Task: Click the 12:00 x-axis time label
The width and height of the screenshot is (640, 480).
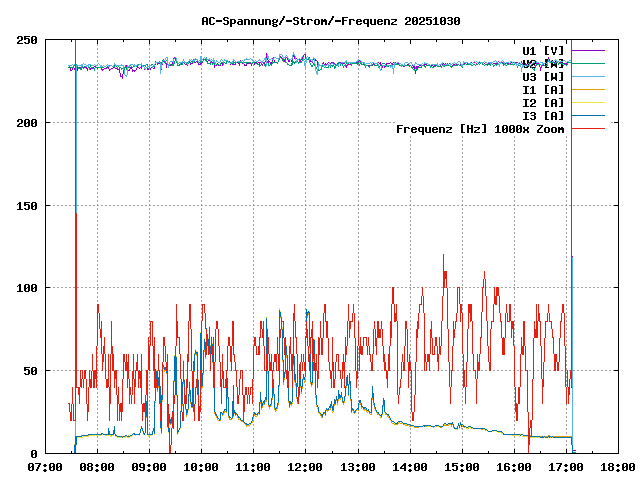Action: tap(305, 467)
